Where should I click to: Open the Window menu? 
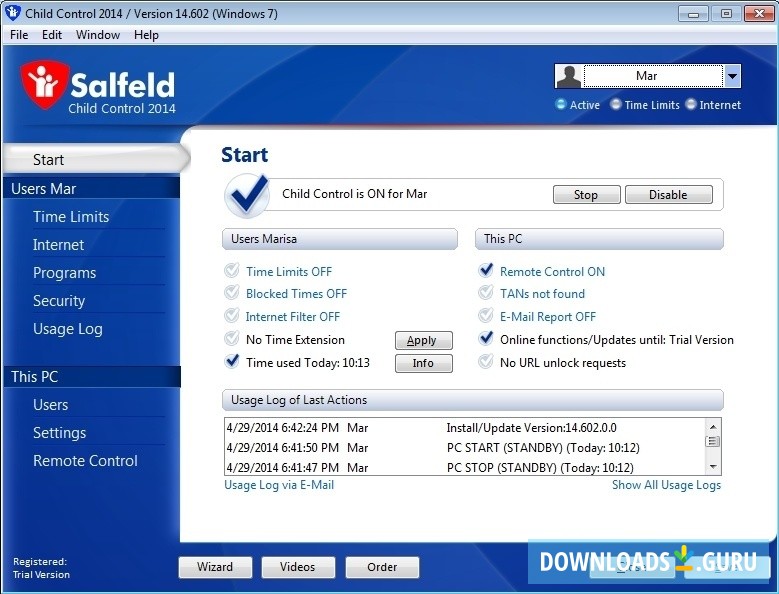98,35
